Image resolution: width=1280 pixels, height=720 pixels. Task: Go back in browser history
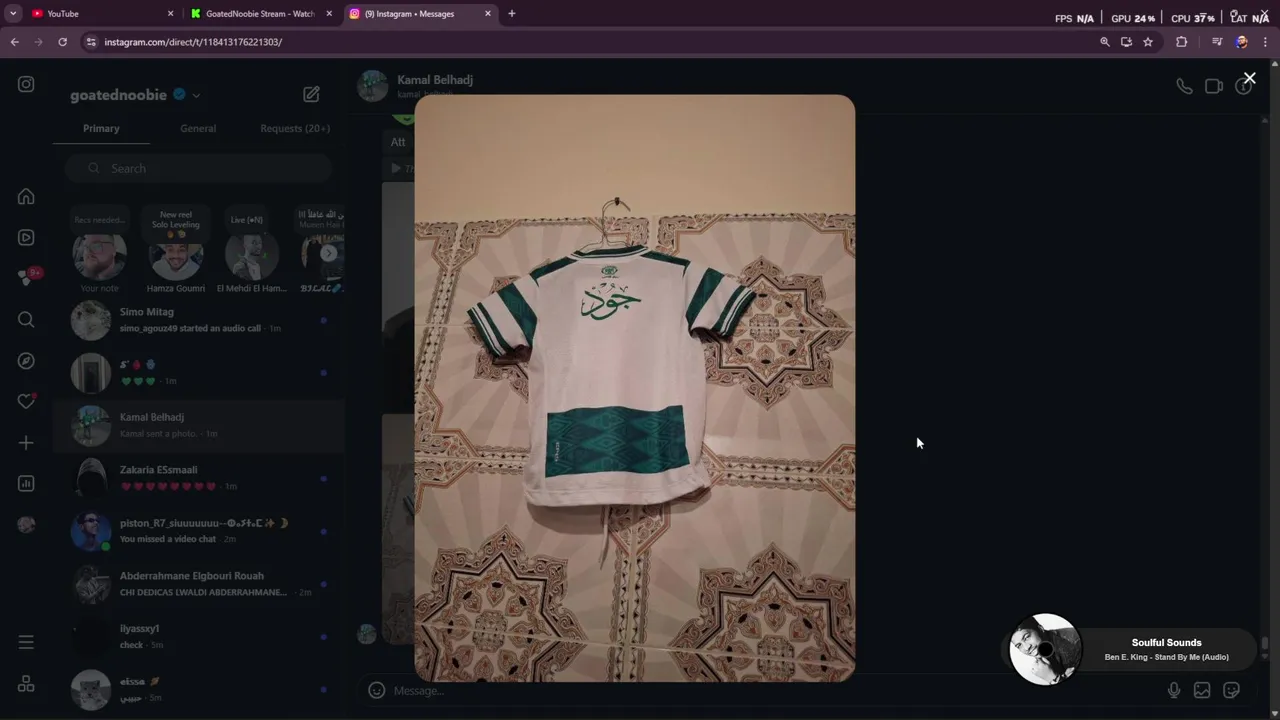(14, 42)
